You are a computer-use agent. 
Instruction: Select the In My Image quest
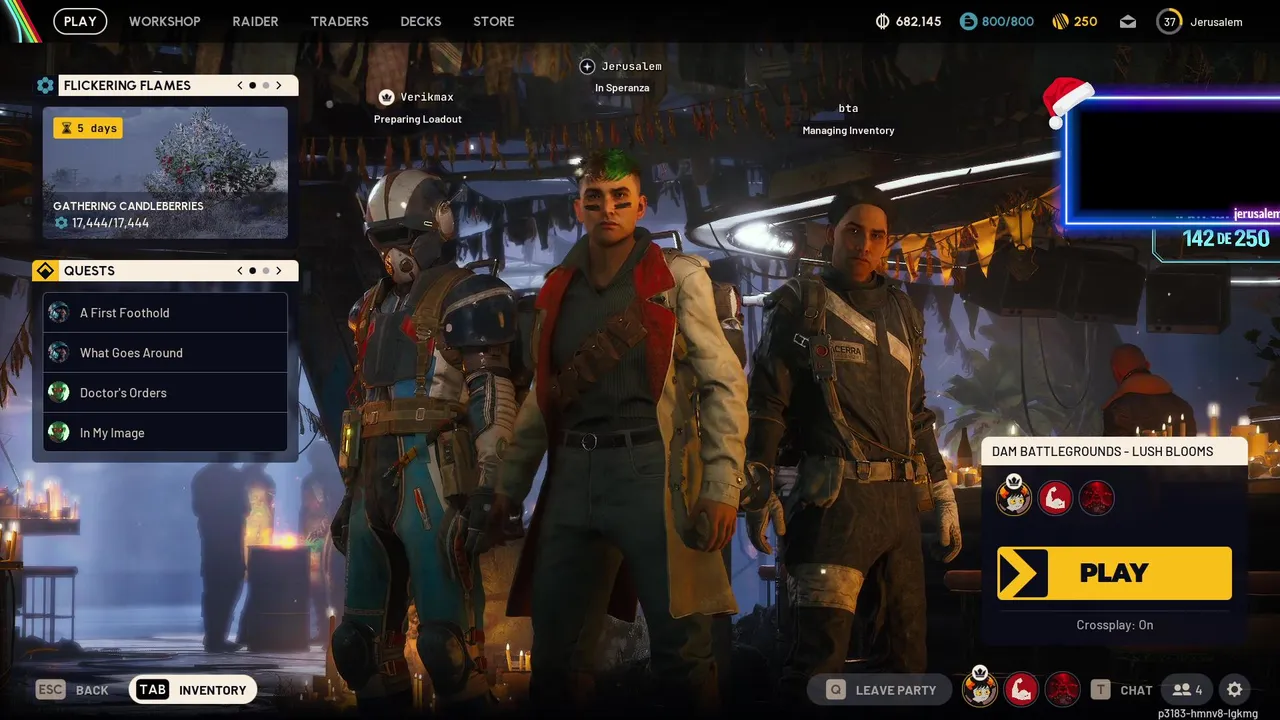(165, 433)
